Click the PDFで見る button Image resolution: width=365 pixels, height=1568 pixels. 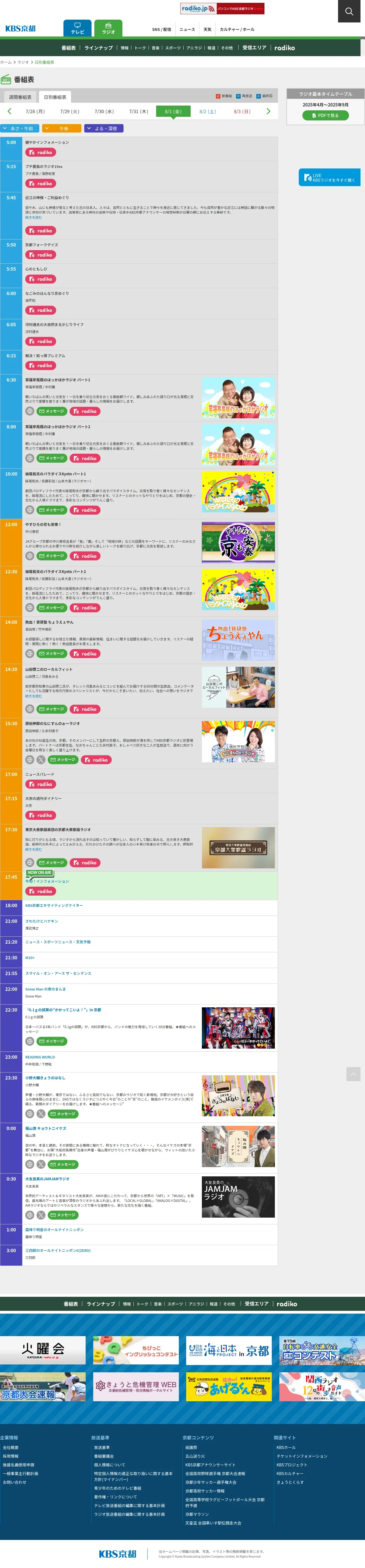pos(325,115)
